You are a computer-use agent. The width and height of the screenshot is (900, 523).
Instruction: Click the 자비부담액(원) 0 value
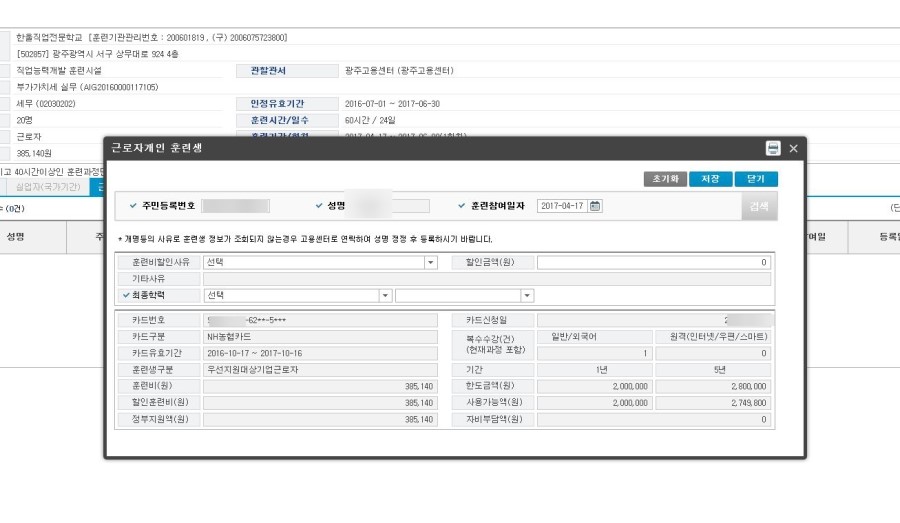coord(654,420)
